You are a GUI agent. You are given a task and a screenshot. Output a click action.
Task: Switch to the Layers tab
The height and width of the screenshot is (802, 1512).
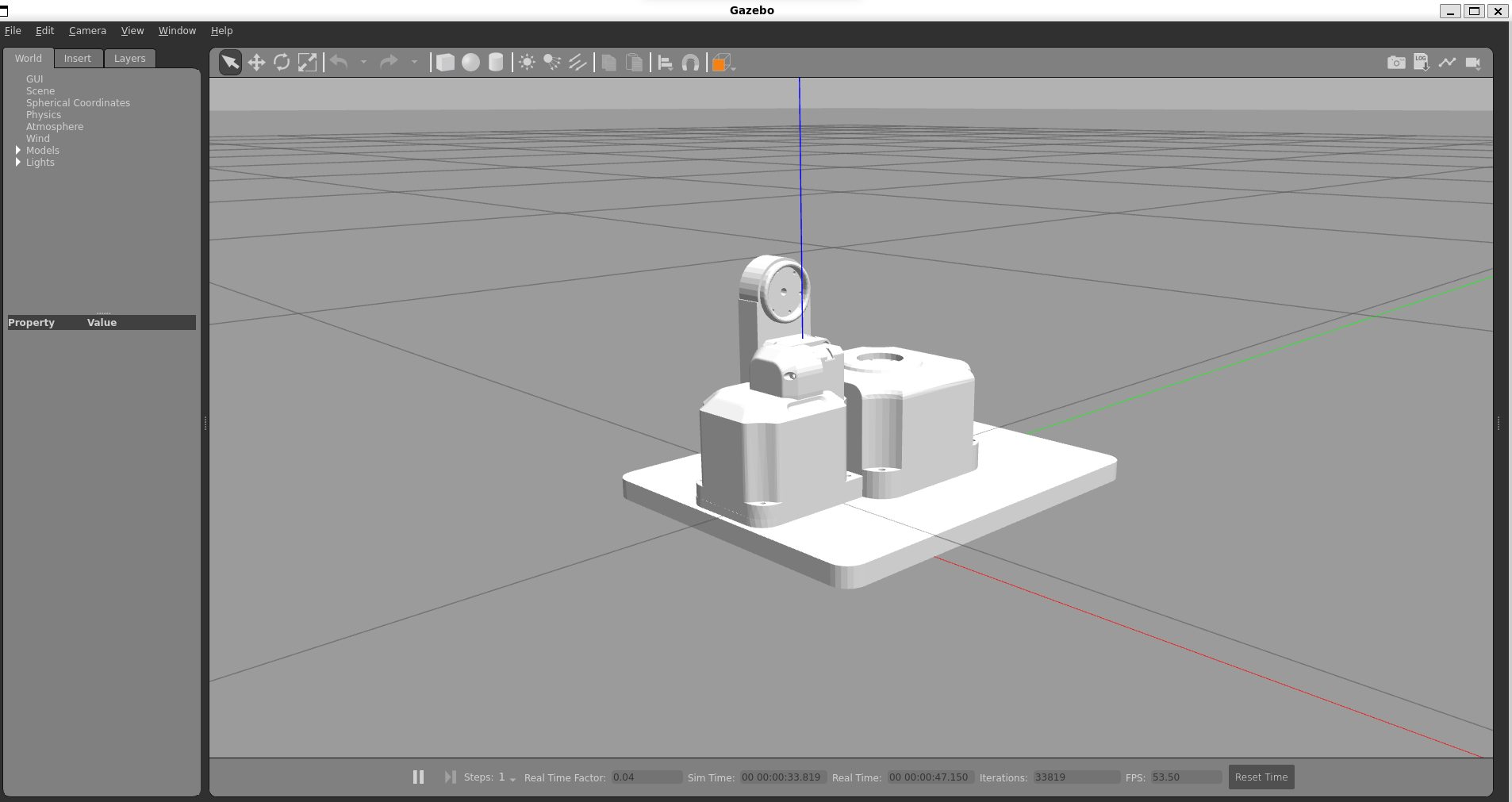[x=130, y=59]
